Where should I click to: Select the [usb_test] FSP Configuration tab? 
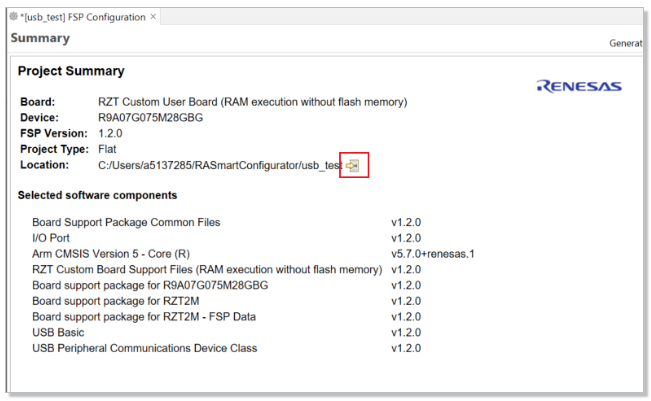pyautogui.click(x=83, y=17)
